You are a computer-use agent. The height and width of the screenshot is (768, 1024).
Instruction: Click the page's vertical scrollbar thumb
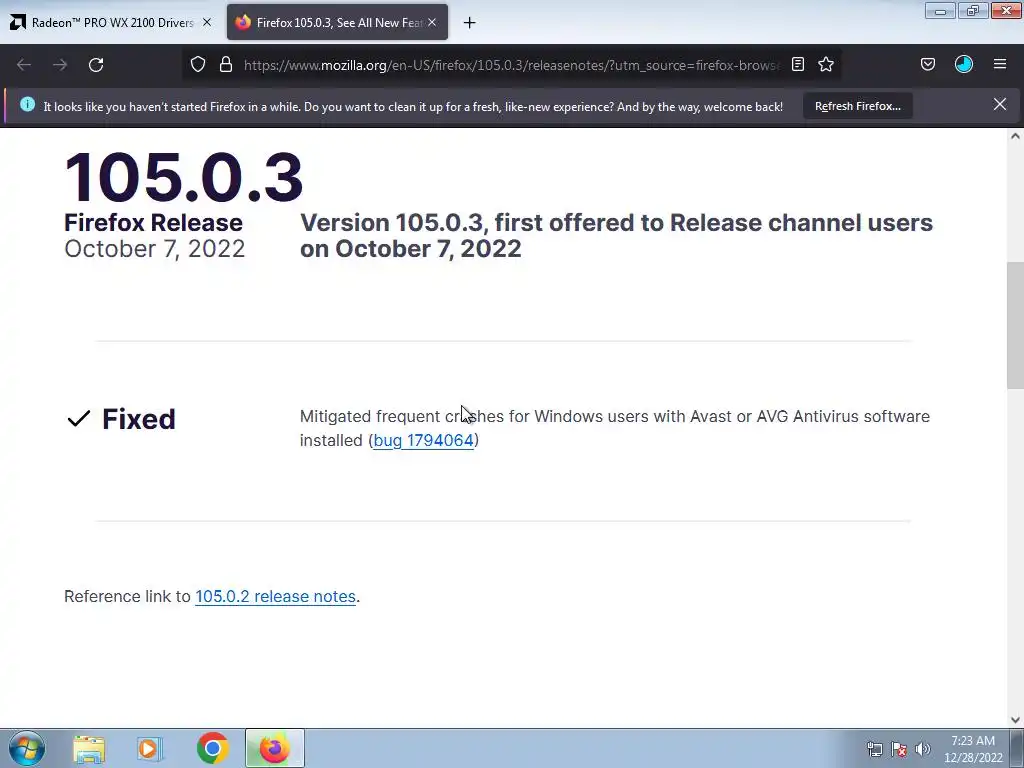coord(1015,325)
